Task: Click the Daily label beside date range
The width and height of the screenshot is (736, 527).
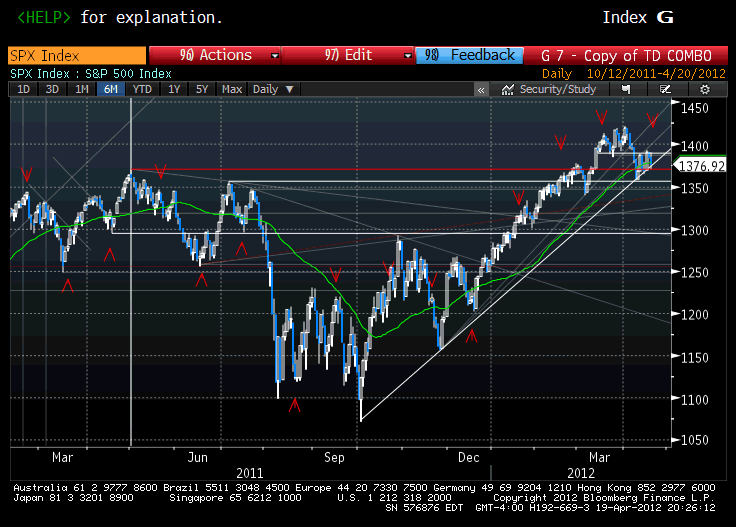Action: (557, 74)
